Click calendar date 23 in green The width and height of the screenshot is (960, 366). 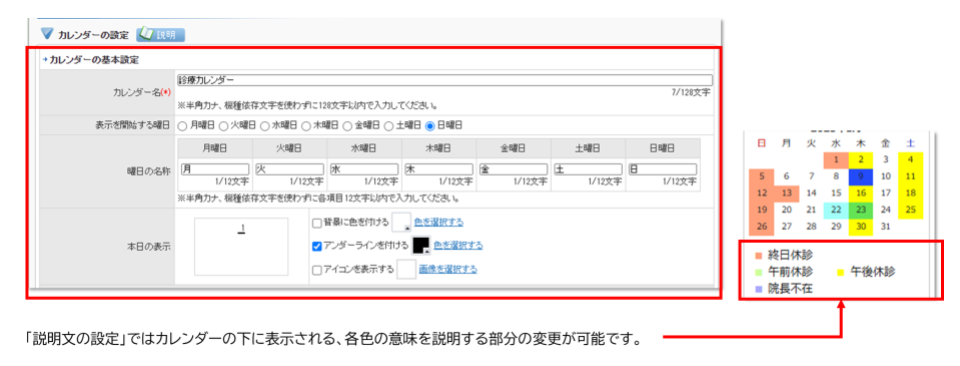coord(861,211)
